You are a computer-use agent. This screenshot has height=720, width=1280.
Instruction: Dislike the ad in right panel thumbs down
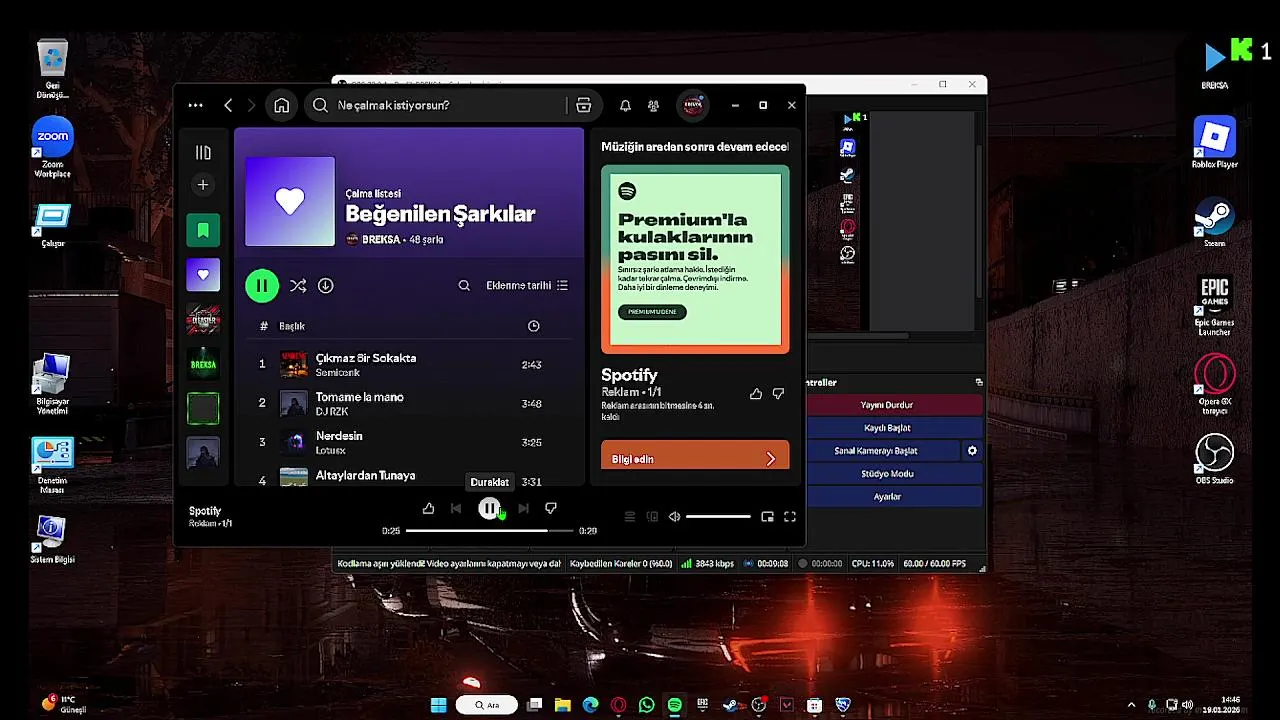pyautogui.click(x=779, y=394)
